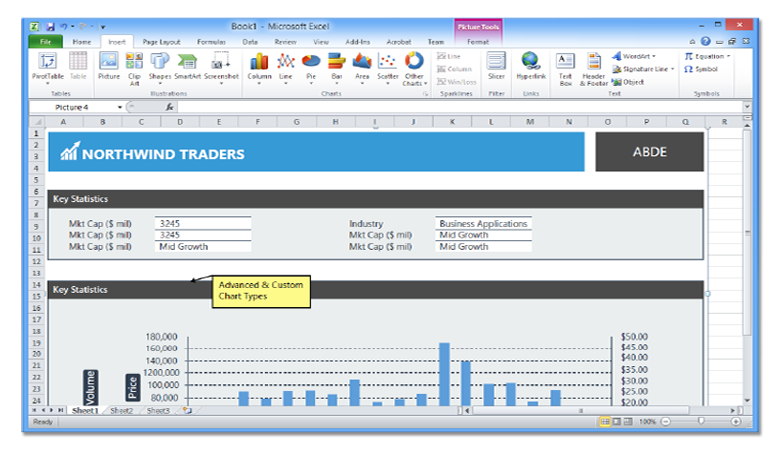
Task: Insert a SmartArt graphic
Action: [x=188, y=66]
